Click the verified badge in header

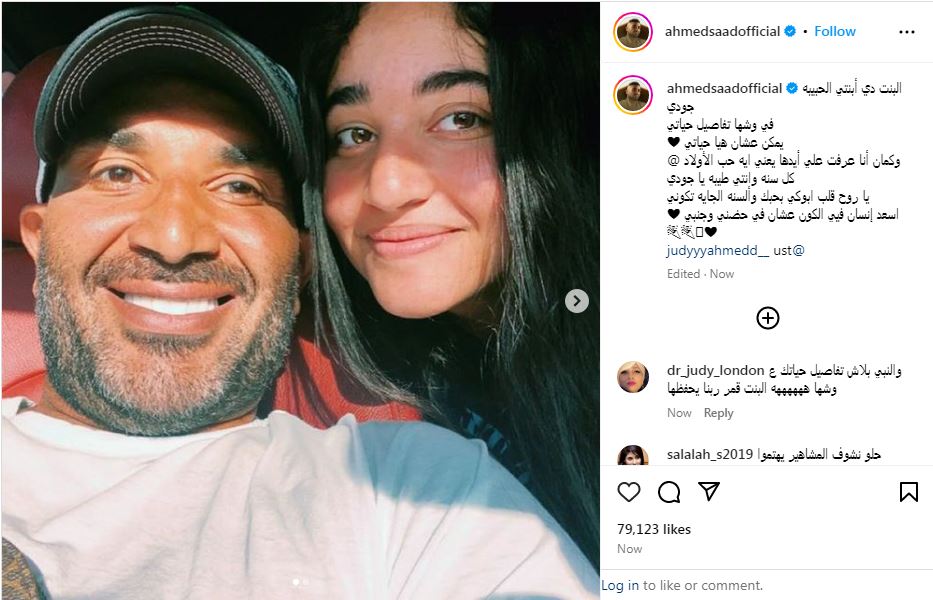[x=790, y=31]
